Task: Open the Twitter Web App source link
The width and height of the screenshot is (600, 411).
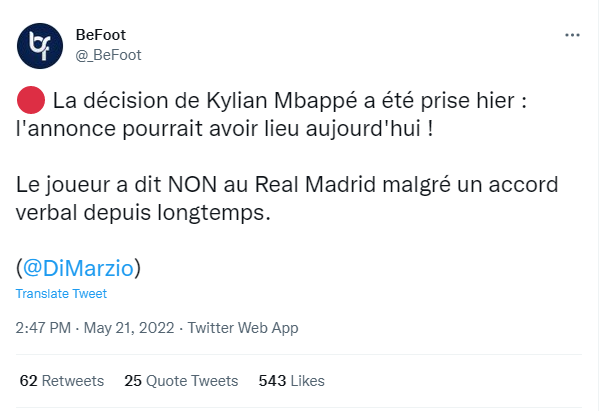Action: coord(243,328)
